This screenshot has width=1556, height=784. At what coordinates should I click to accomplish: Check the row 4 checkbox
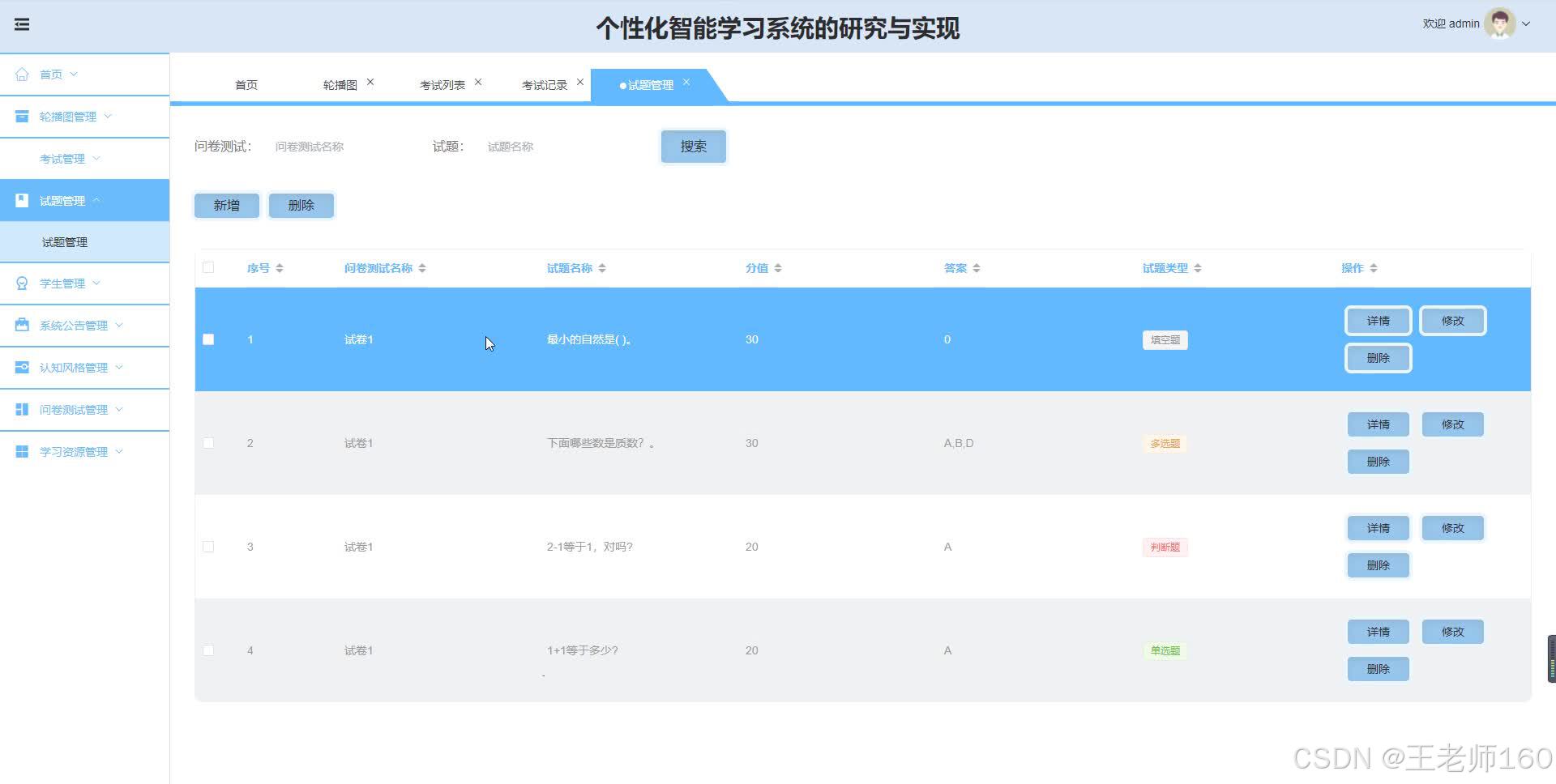(208, 650)
